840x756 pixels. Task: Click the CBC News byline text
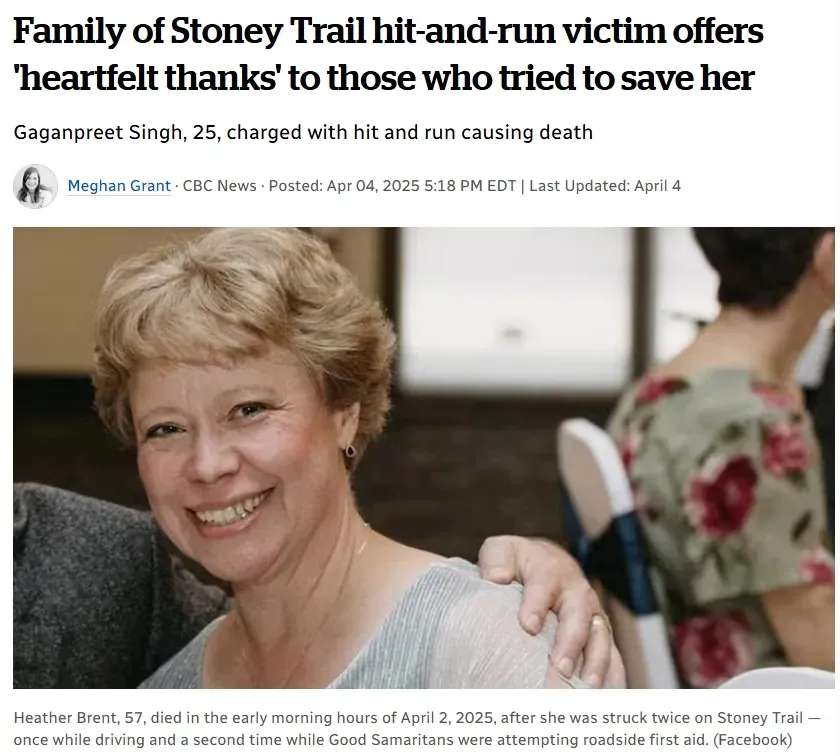coord(220,186)
